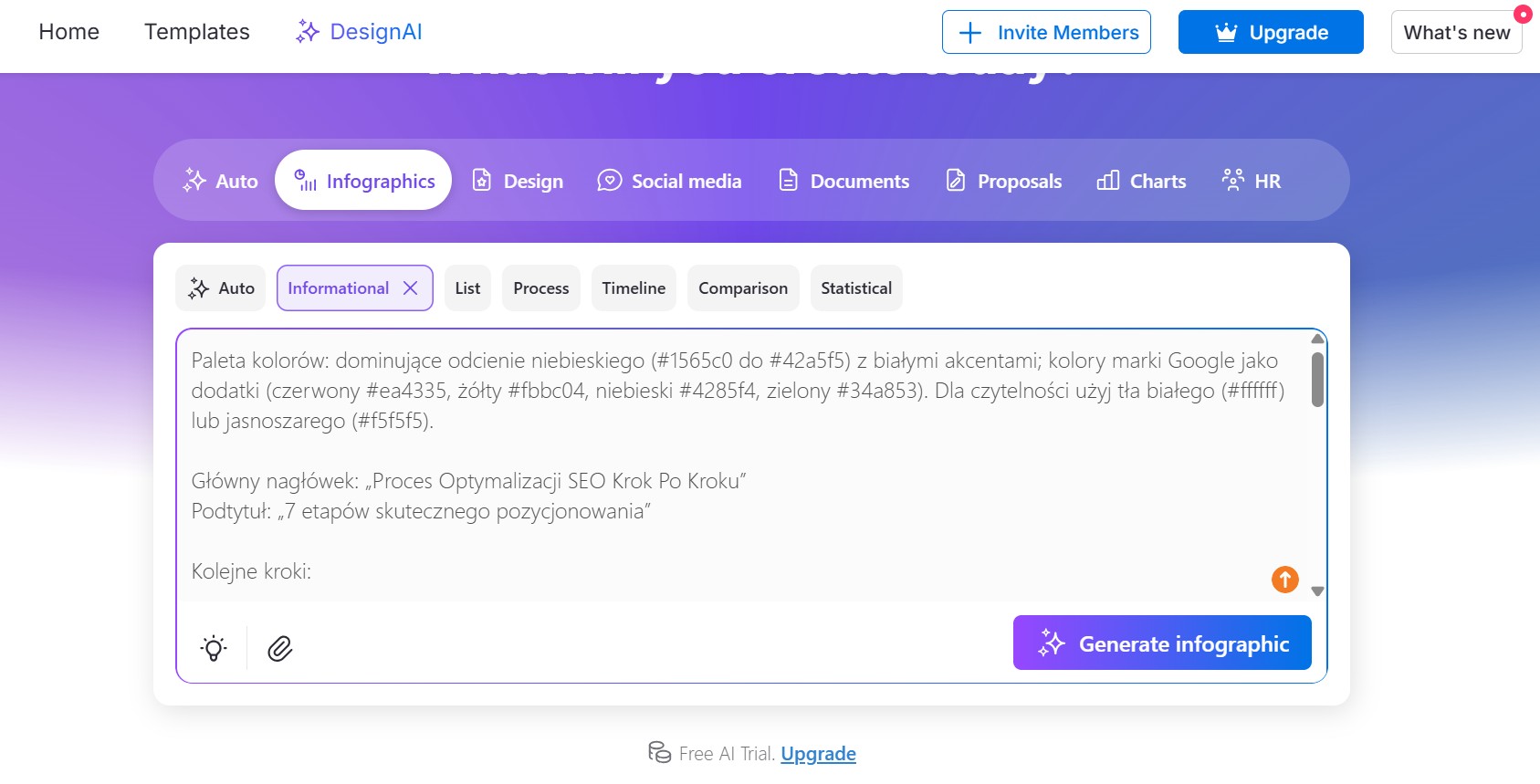Choose the List infographic type
Viewport: 1540px width, 784px height.
467,288
